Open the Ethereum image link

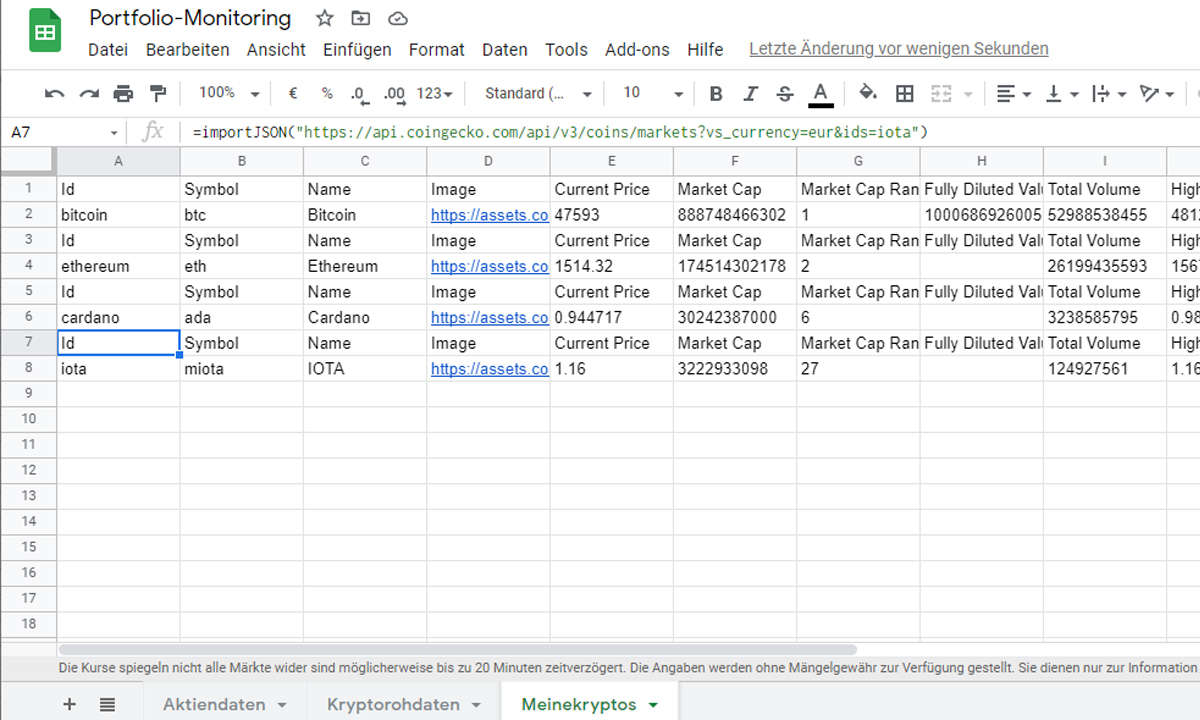coord(489,266)
